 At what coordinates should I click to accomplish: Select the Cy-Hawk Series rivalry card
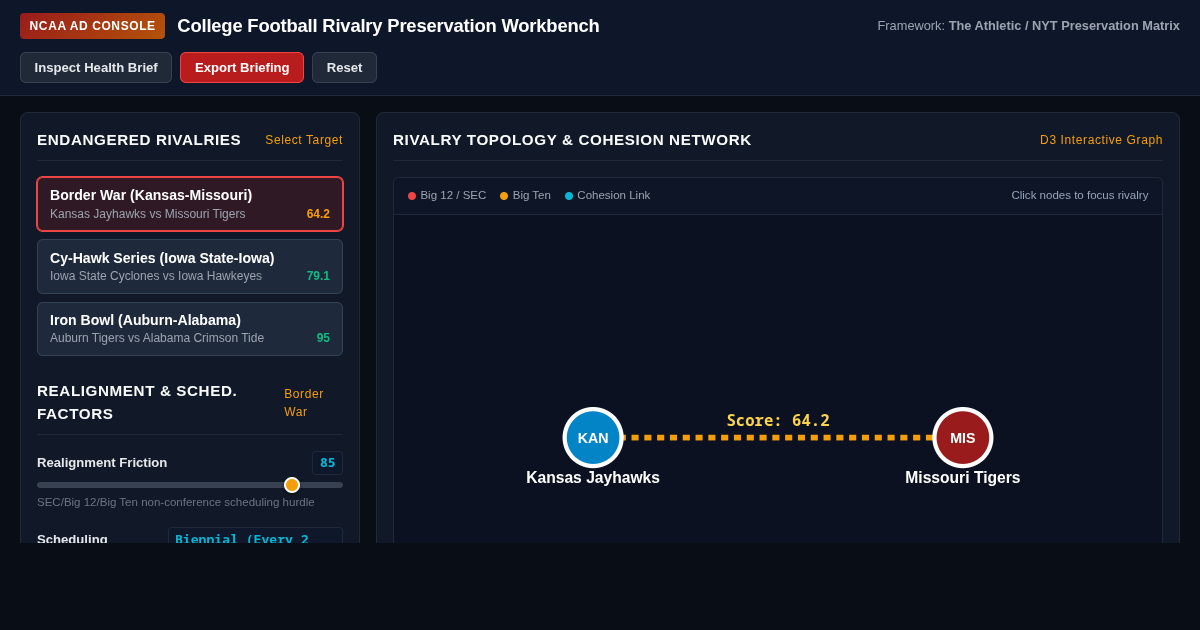click(190, 266)
